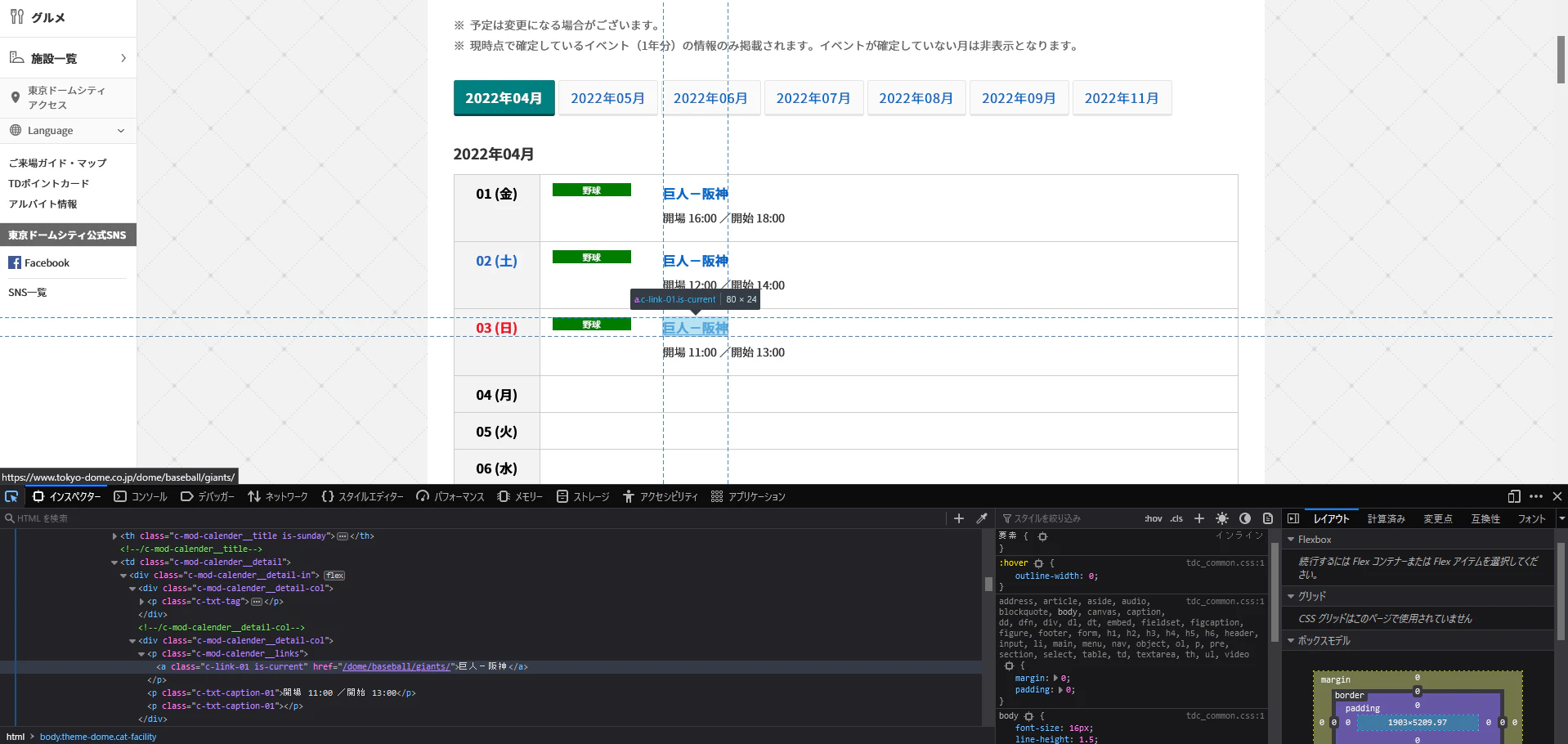Image resolution: width=1568 pixels, height=744 pixels.
Task: Open the SNS一覧 link
Action: click(28, 292)
